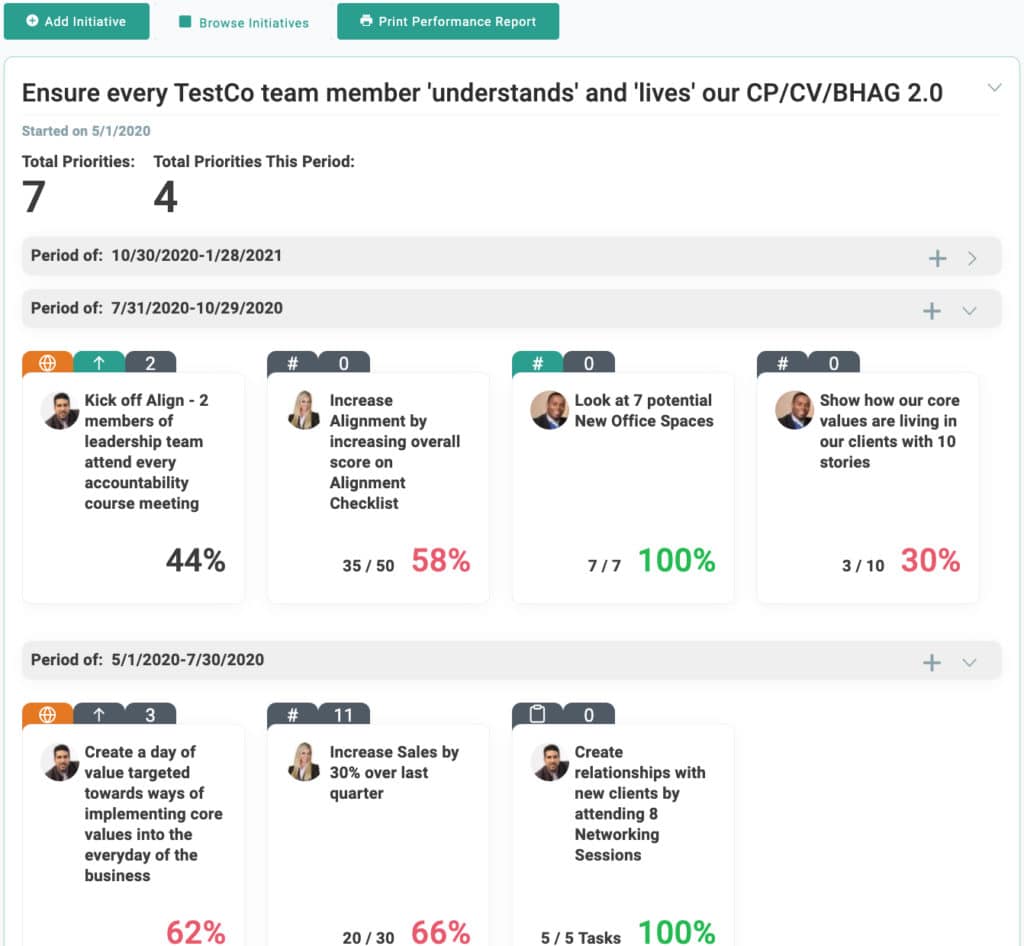Viewport: 1024px width, 946px height.
Task: Collapse the 7/31/2020-10/29/2020 period
Action: tap(966, 309)
